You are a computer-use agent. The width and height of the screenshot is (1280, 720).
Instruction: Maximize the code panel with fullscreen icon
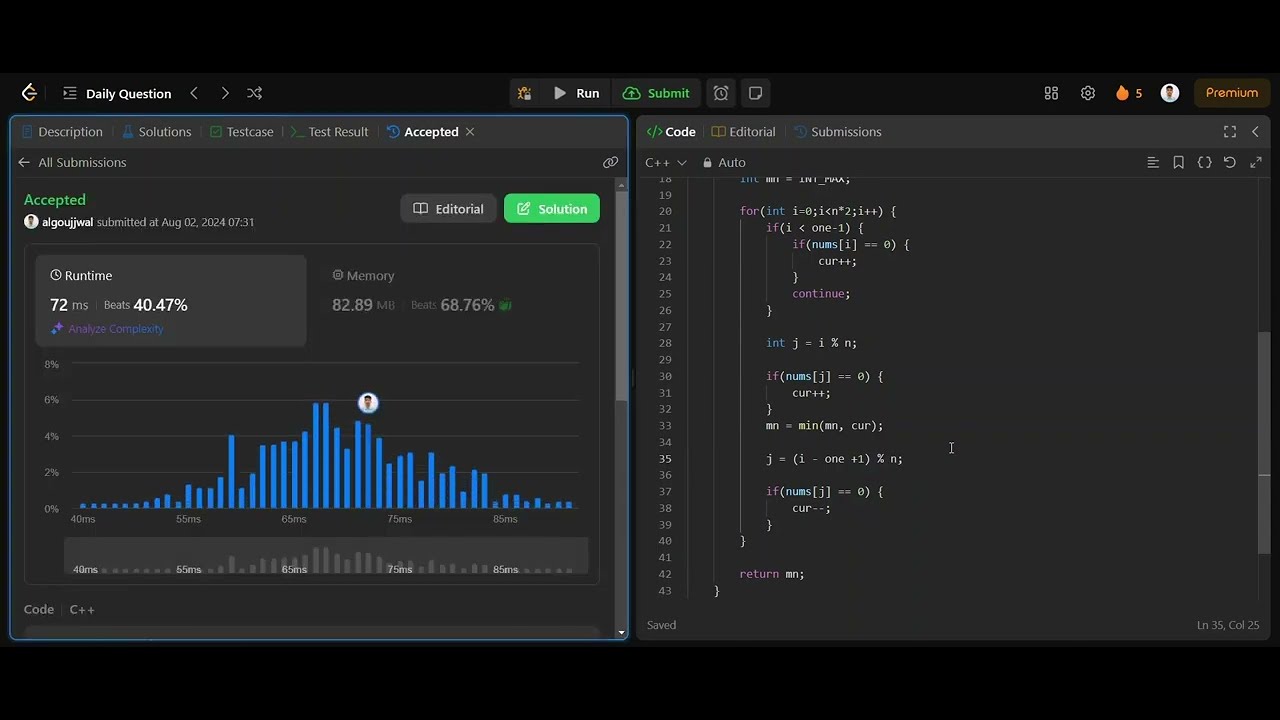click(1230, 132)
